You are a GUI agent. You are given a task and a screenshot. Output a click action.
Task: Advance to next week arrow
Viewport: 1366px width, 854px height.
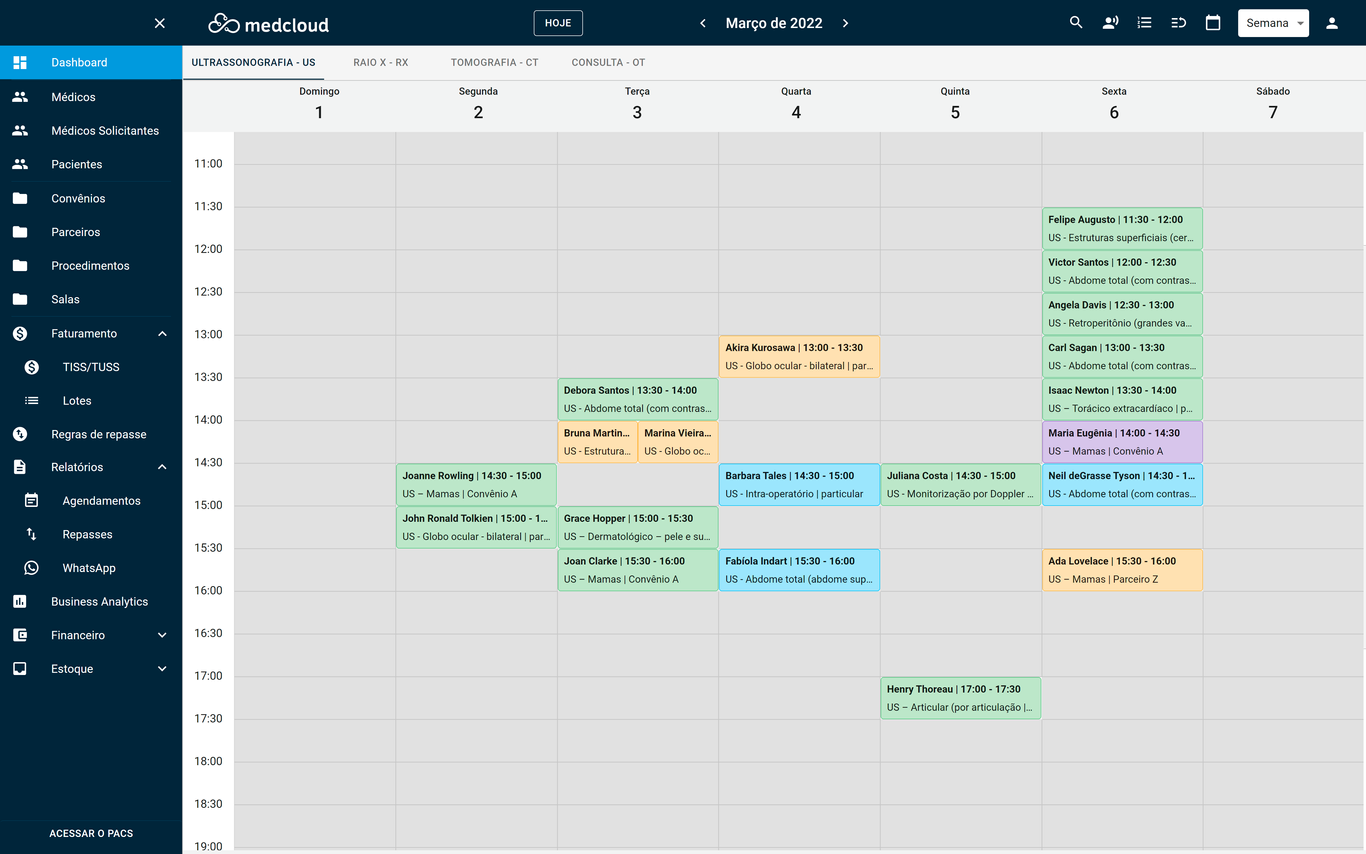coord(845,23)
